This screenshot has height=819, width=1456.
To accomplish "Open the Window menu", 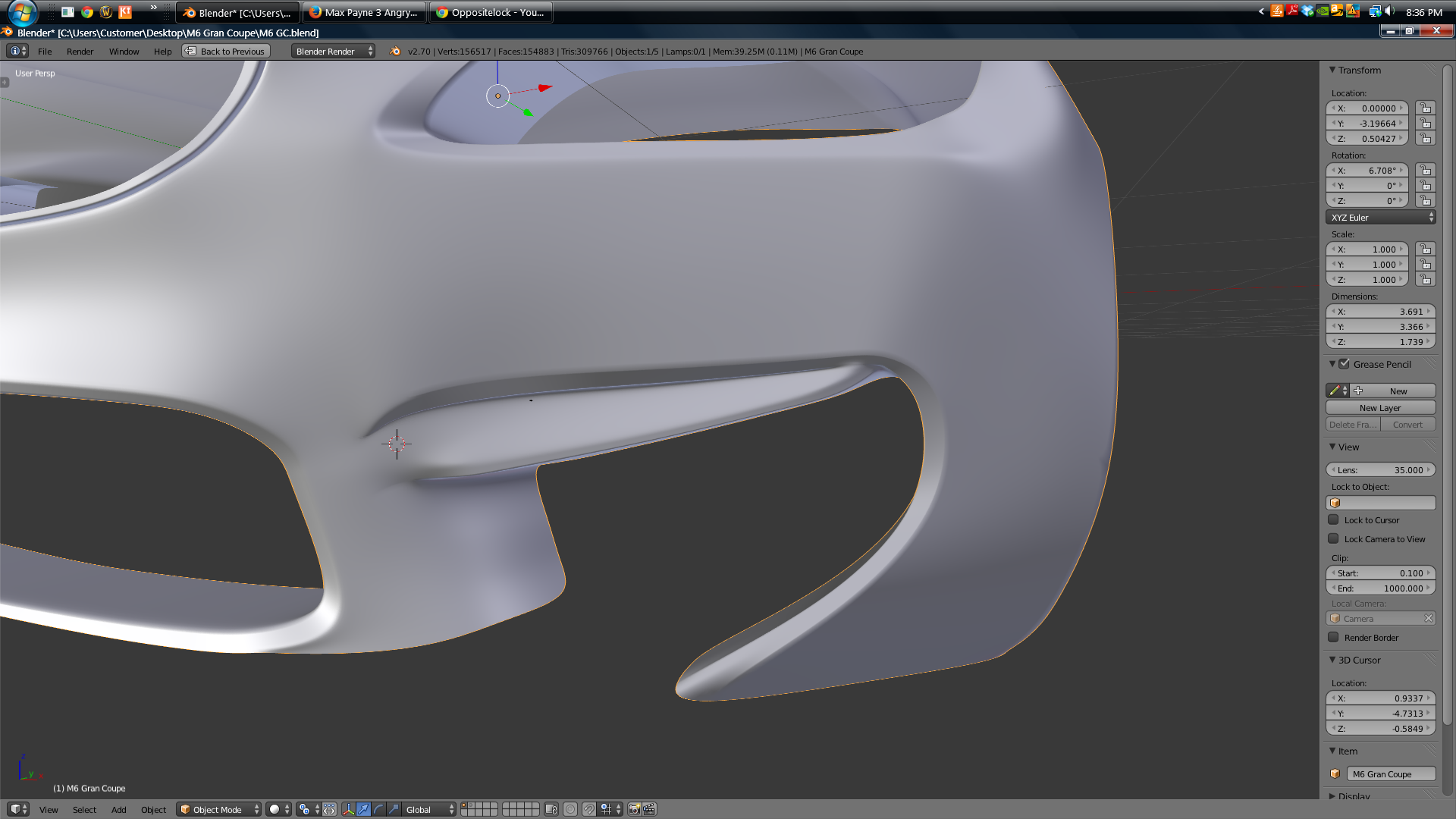I will pyautogui.click(x=124, y=51).
